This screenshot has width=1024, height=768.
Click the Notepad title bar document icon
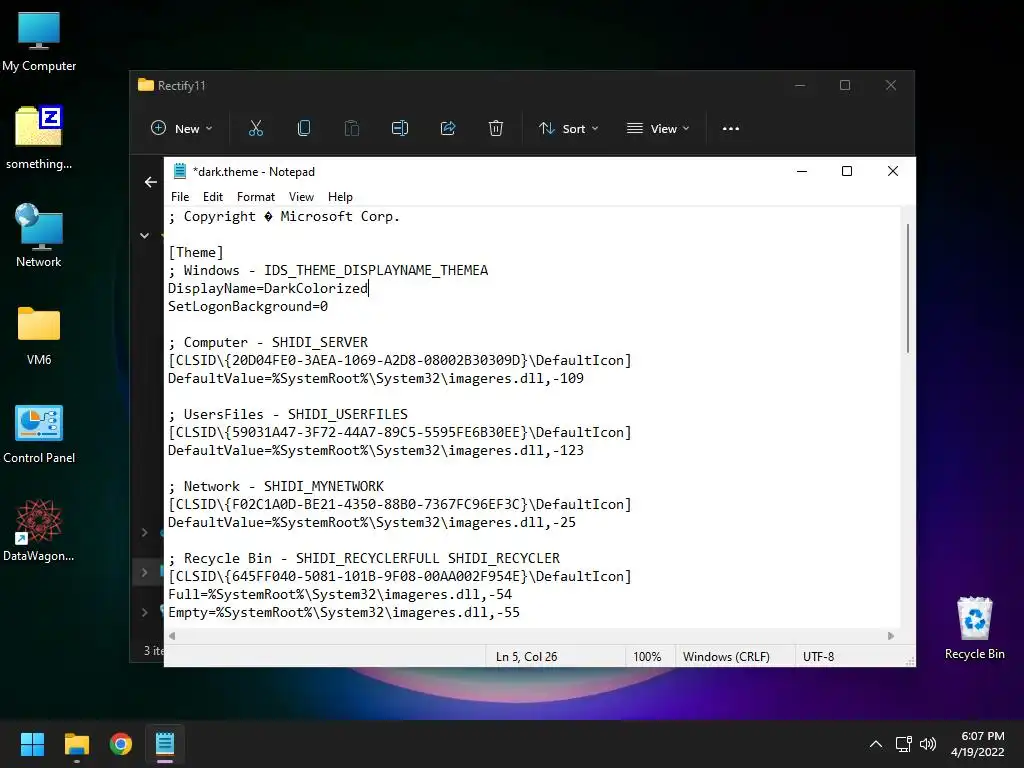[180, 171]
